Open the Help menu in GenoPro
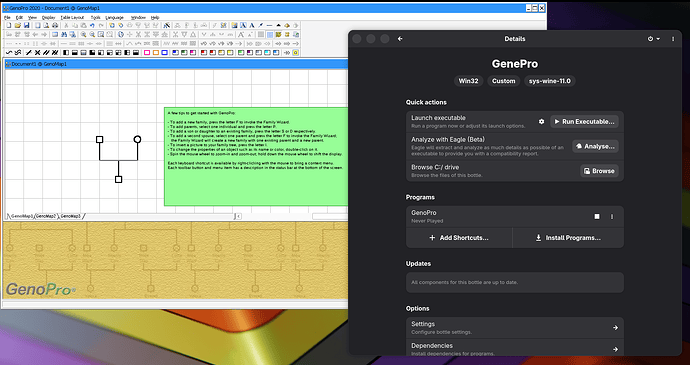This screenshot has width=690, height=365. tap(155, 18)
